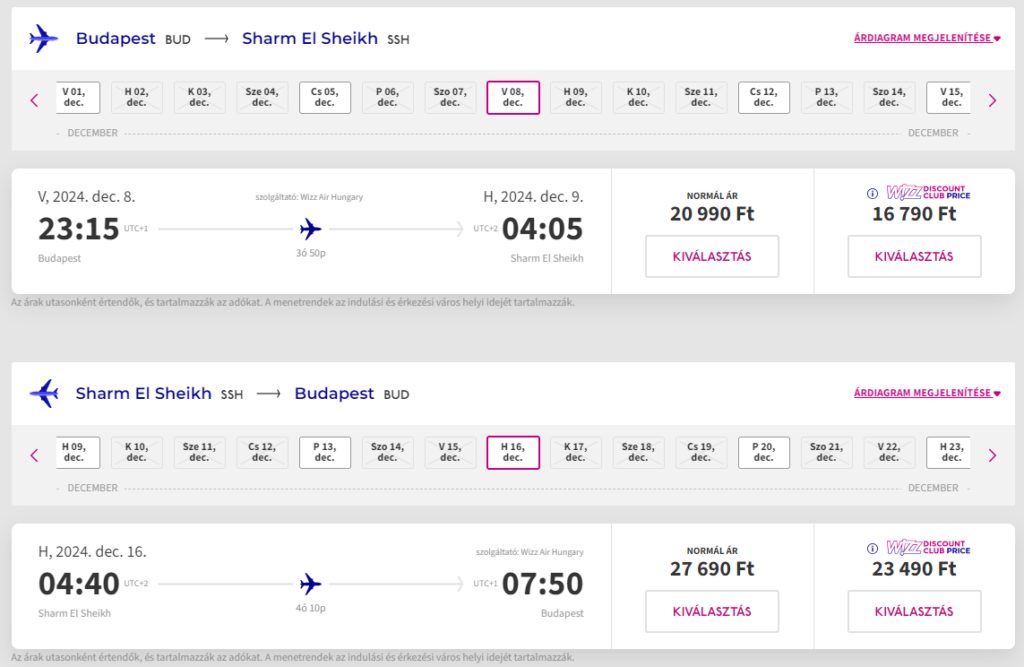Open the info icon beside return Wizz Discount Club price
This screenshot has height=667, width=1024.
click(872, 548)
